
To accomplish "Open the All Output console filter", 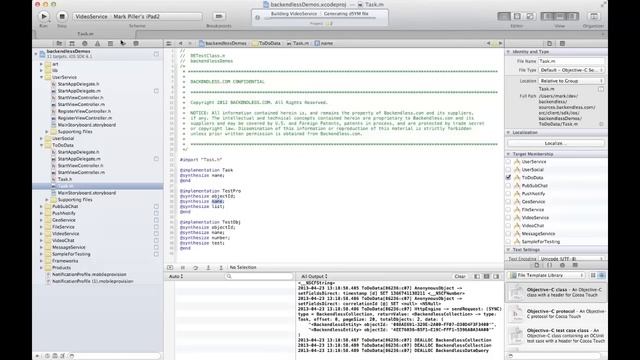I will (x=314, y=276).
